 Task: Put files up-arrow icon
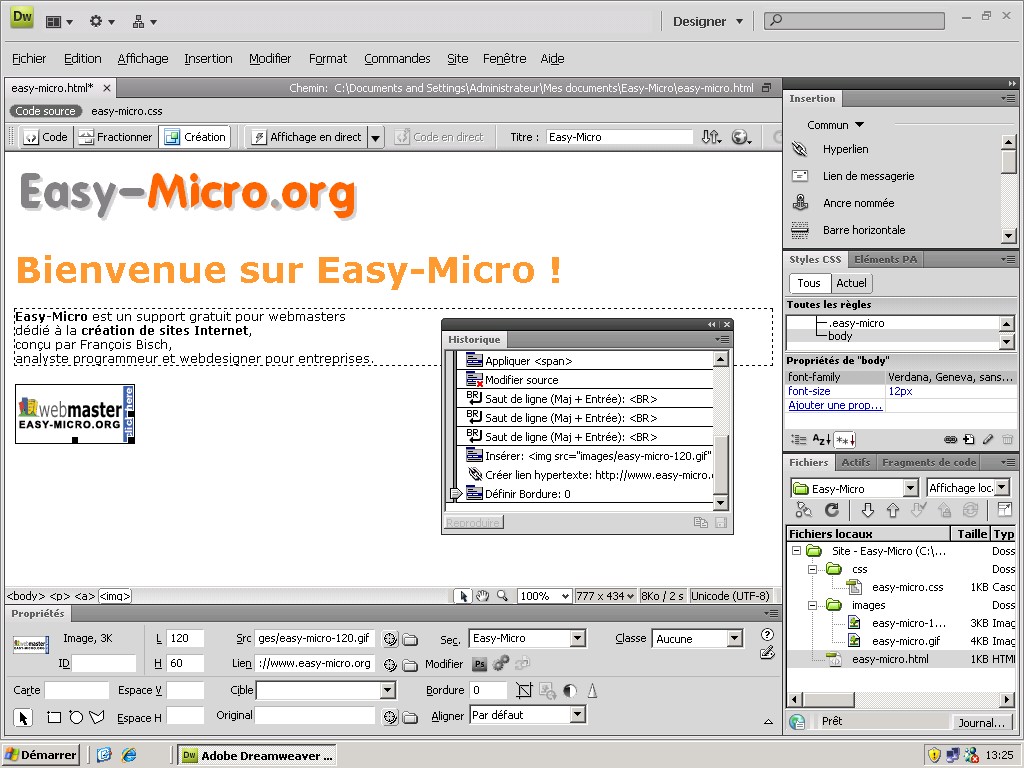(x=893, y=510)
